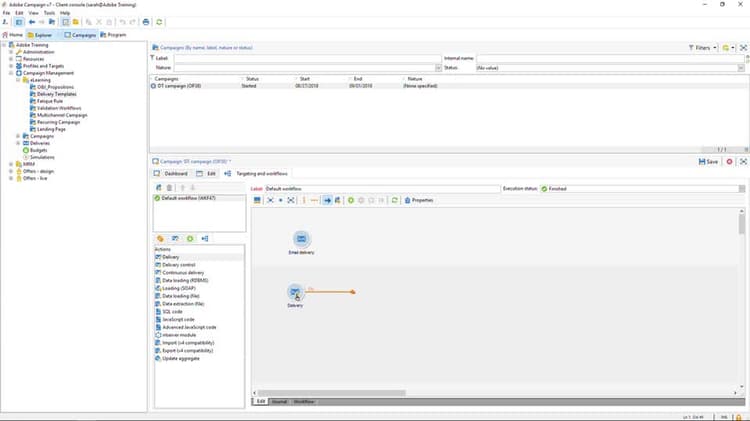Viewport: 750px width, 421px height.
Task: Click the refresh icon in workflow toolbar
Action: point(395,200)
